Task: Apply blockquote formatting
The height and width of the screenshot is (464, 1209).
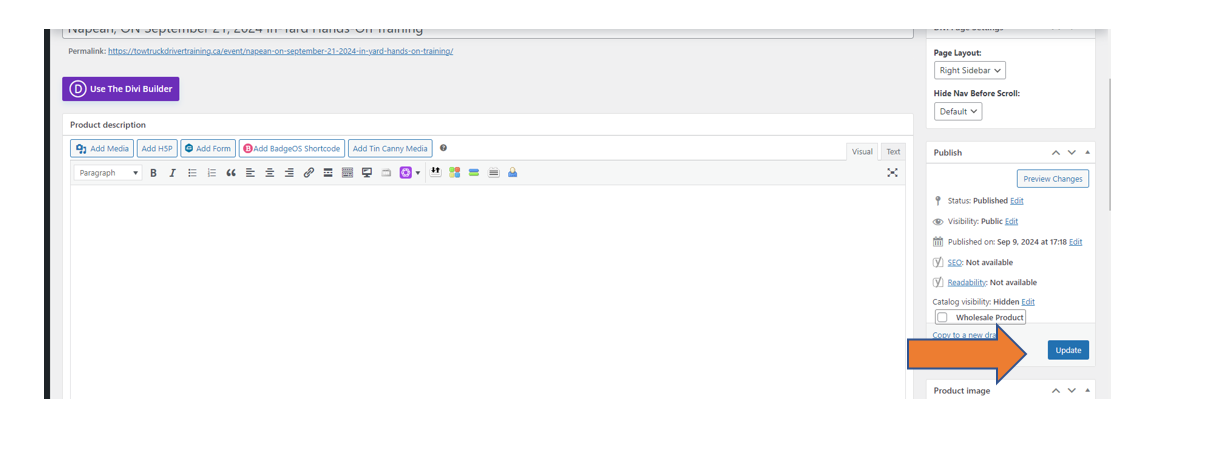Action: point(230,173)
